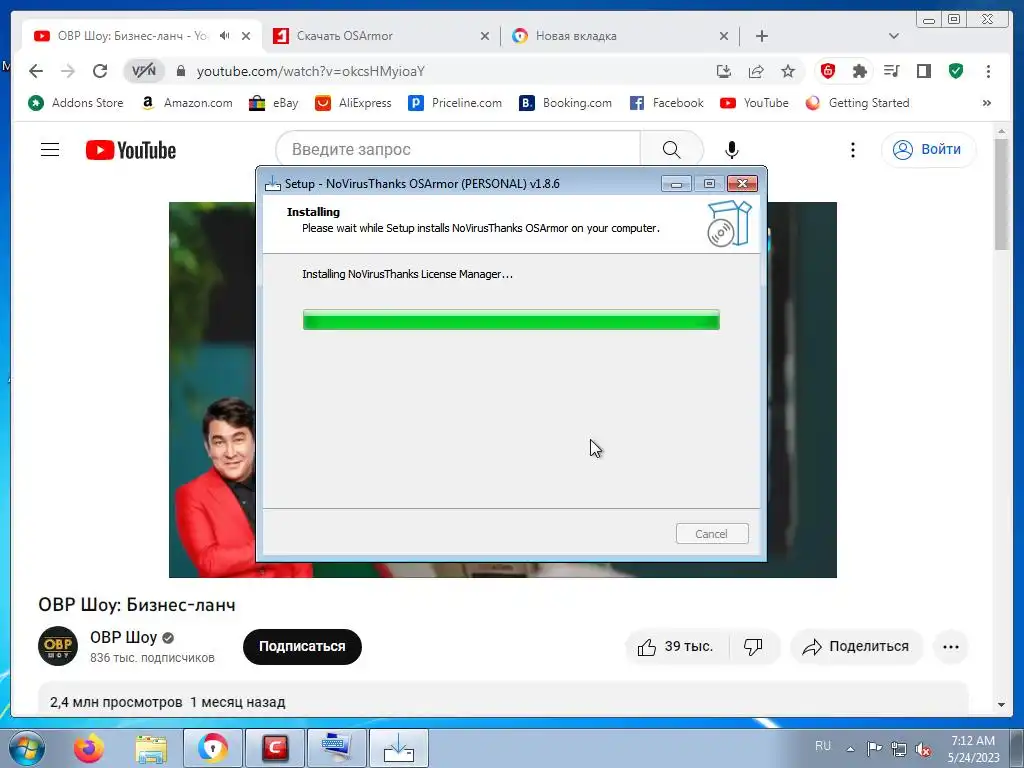Open Windows Explorer from the taskbar

coord(151,748)
